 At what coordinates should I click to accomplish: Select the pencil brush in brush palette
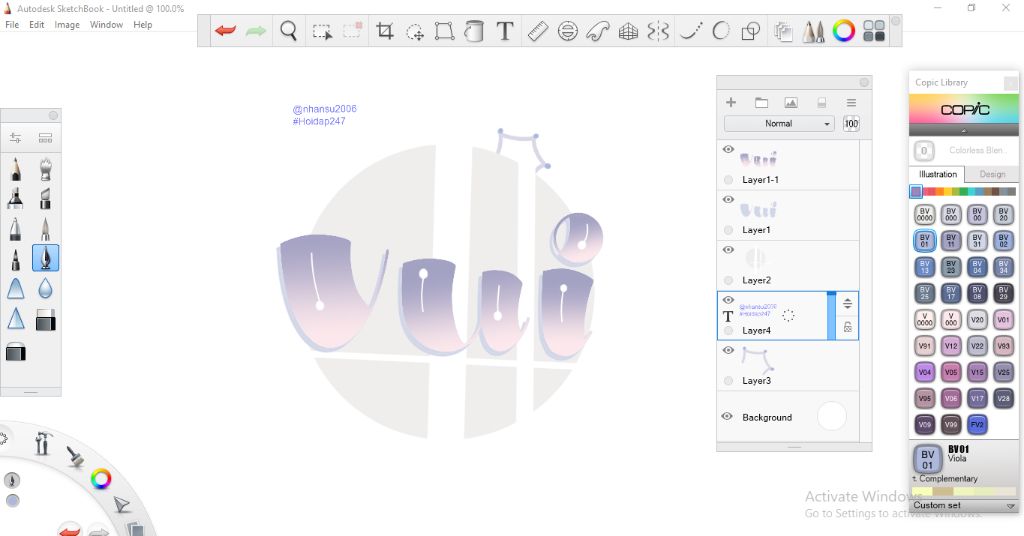point(16,169)
